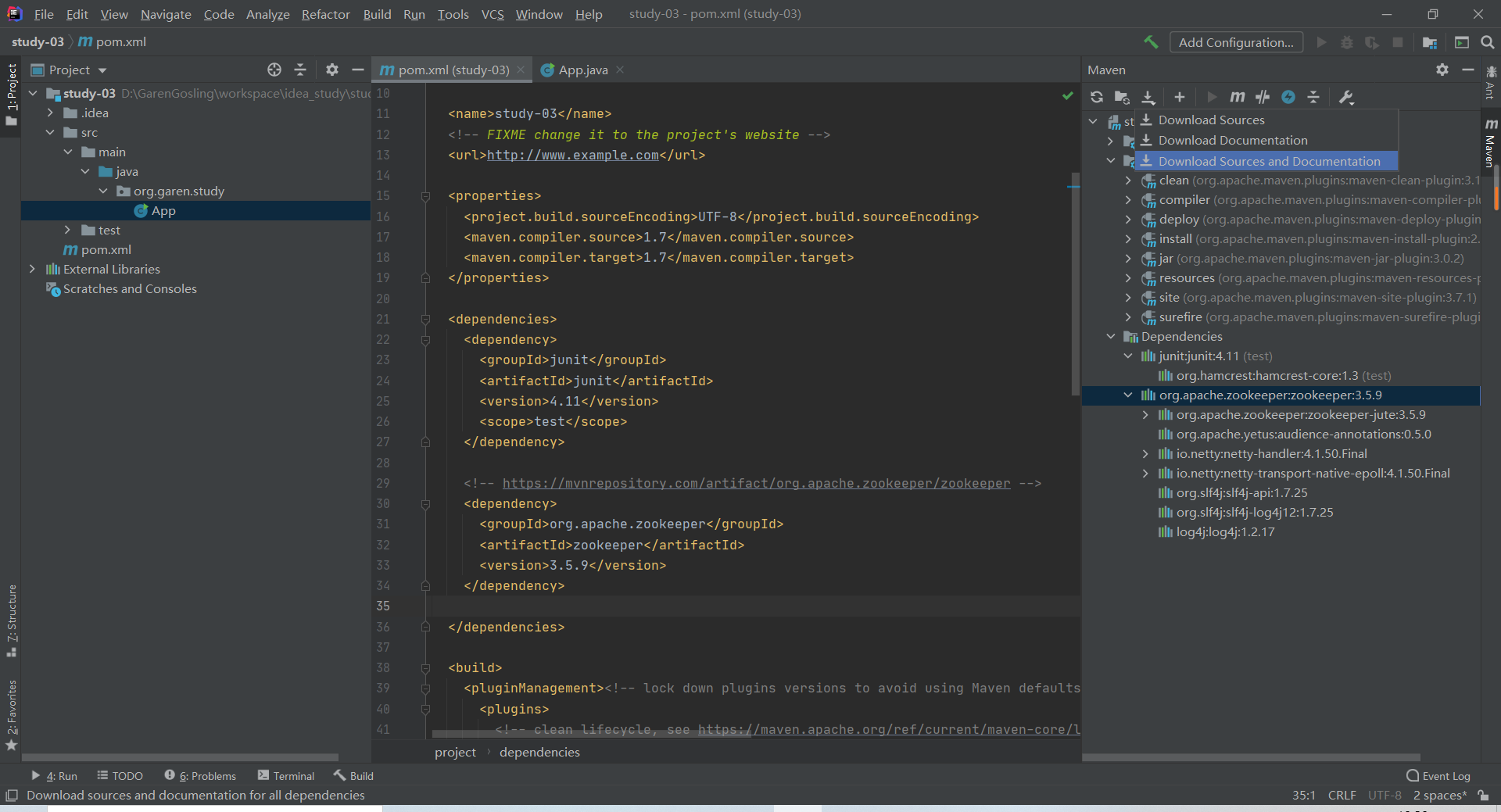The width and height of the screenshot is (1501, 812).
Task: Click Reimport All Maven Projects refresh icon
Action: tap(1097, 97)
